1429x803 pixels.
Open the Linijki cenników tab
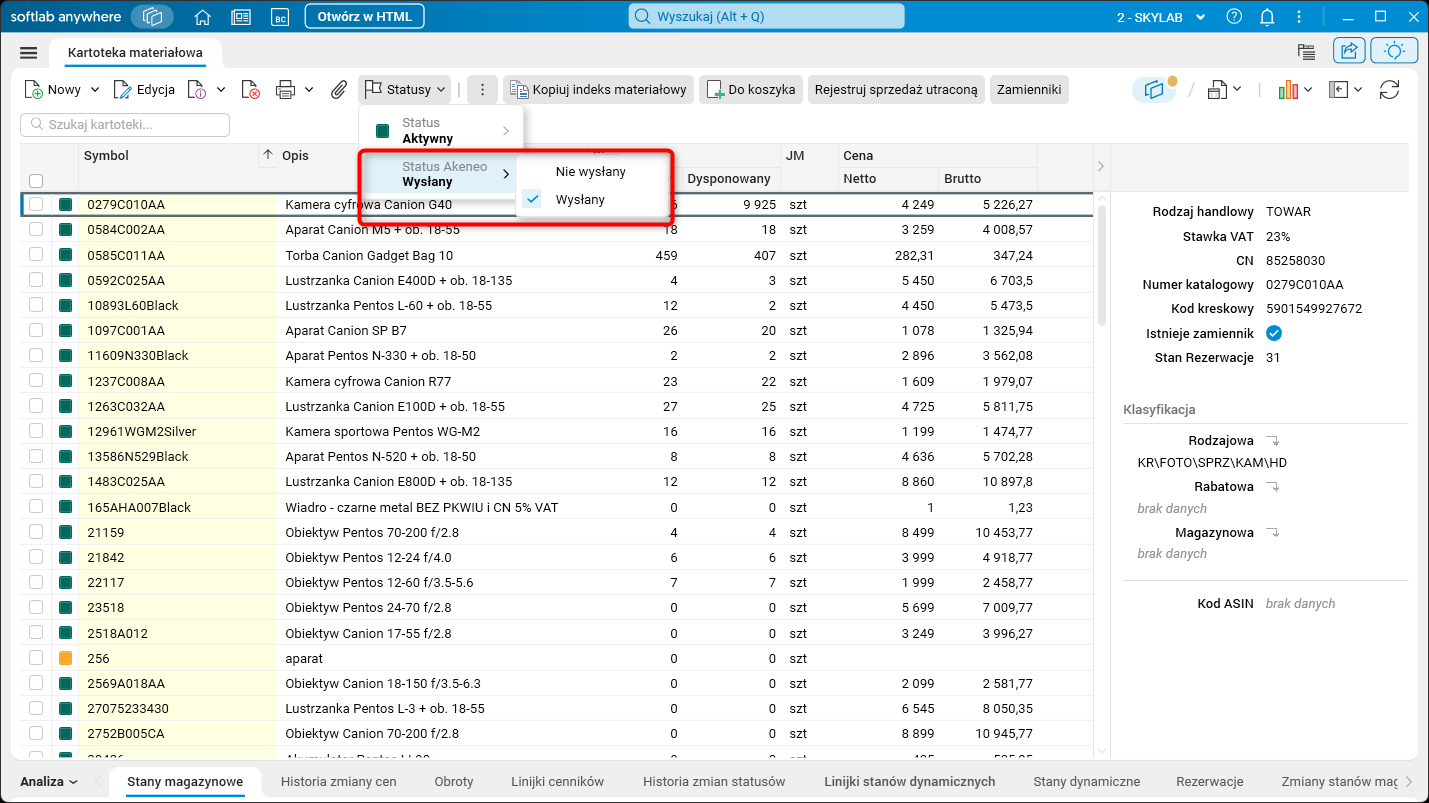tap(558, 782)
